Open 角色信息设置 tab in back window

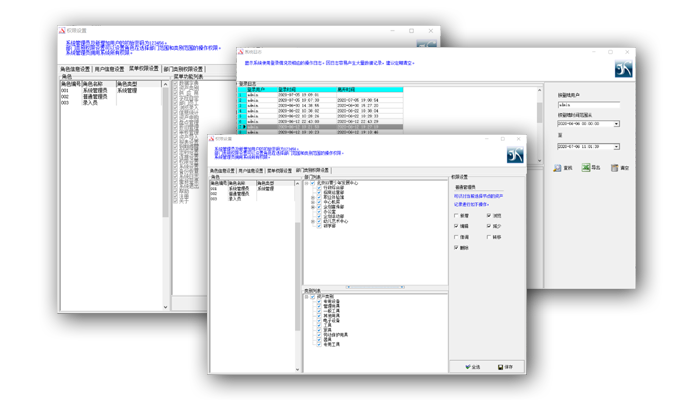77,69
